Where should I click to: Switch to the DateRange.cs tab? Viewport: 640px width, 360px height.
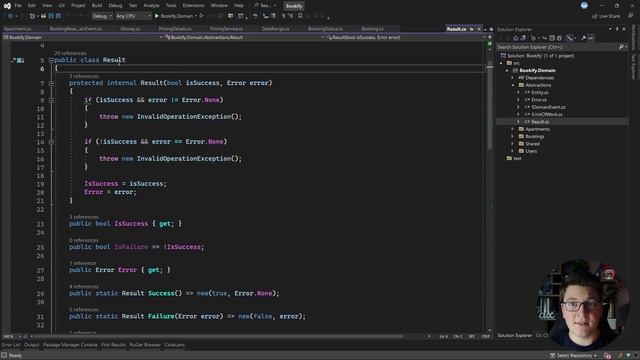click(276, 29)
